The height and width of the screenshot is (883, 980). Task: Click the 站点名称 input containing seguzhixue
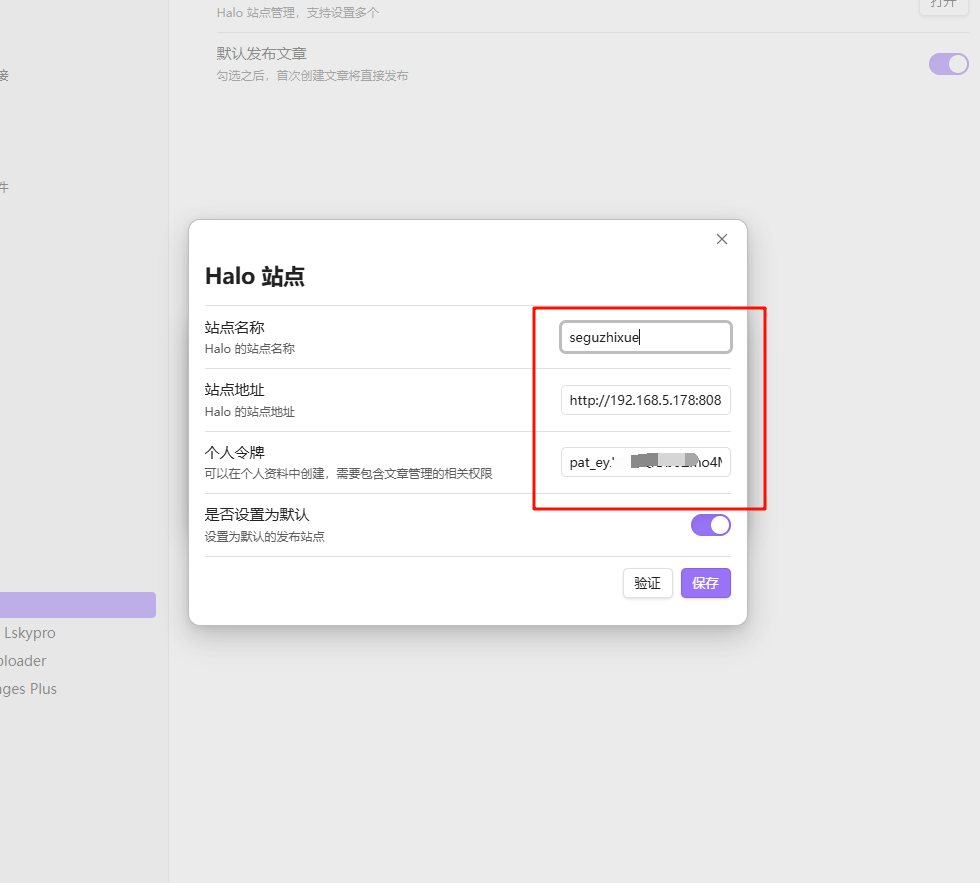(x=645, y=337)
